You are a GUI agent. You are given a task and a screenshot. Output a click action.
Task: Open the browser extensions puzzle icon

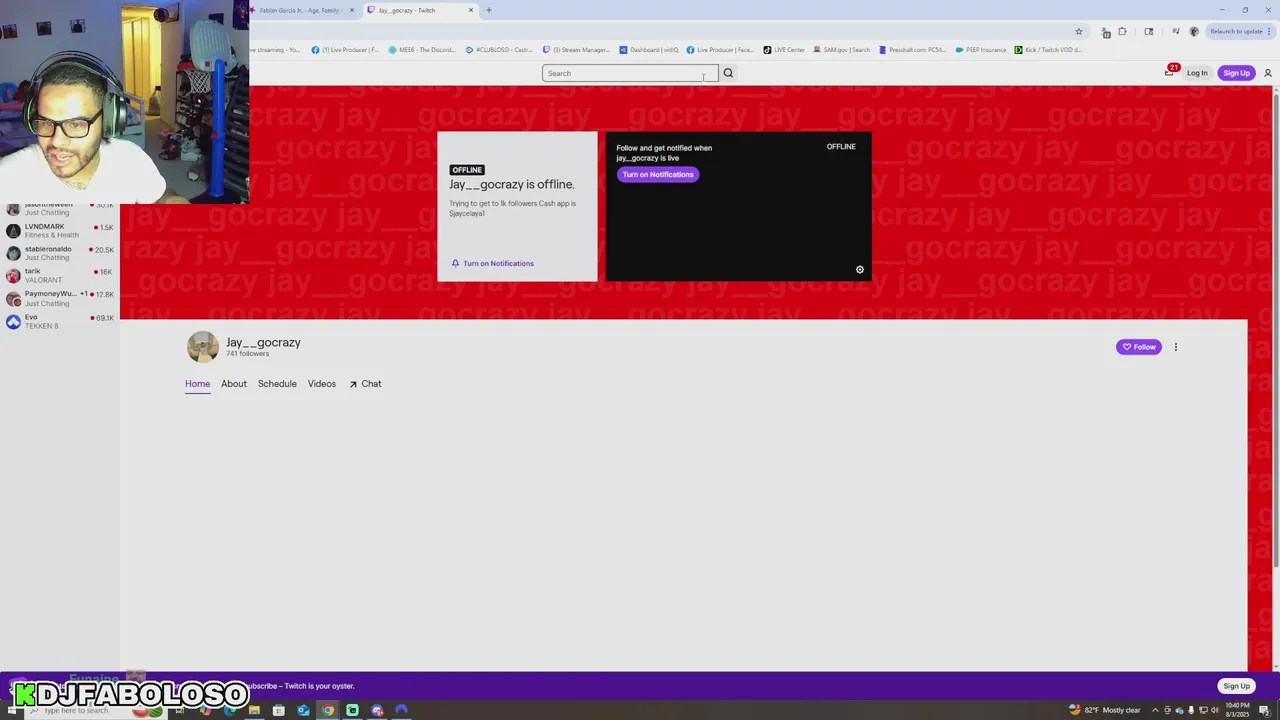[1122, 31]
